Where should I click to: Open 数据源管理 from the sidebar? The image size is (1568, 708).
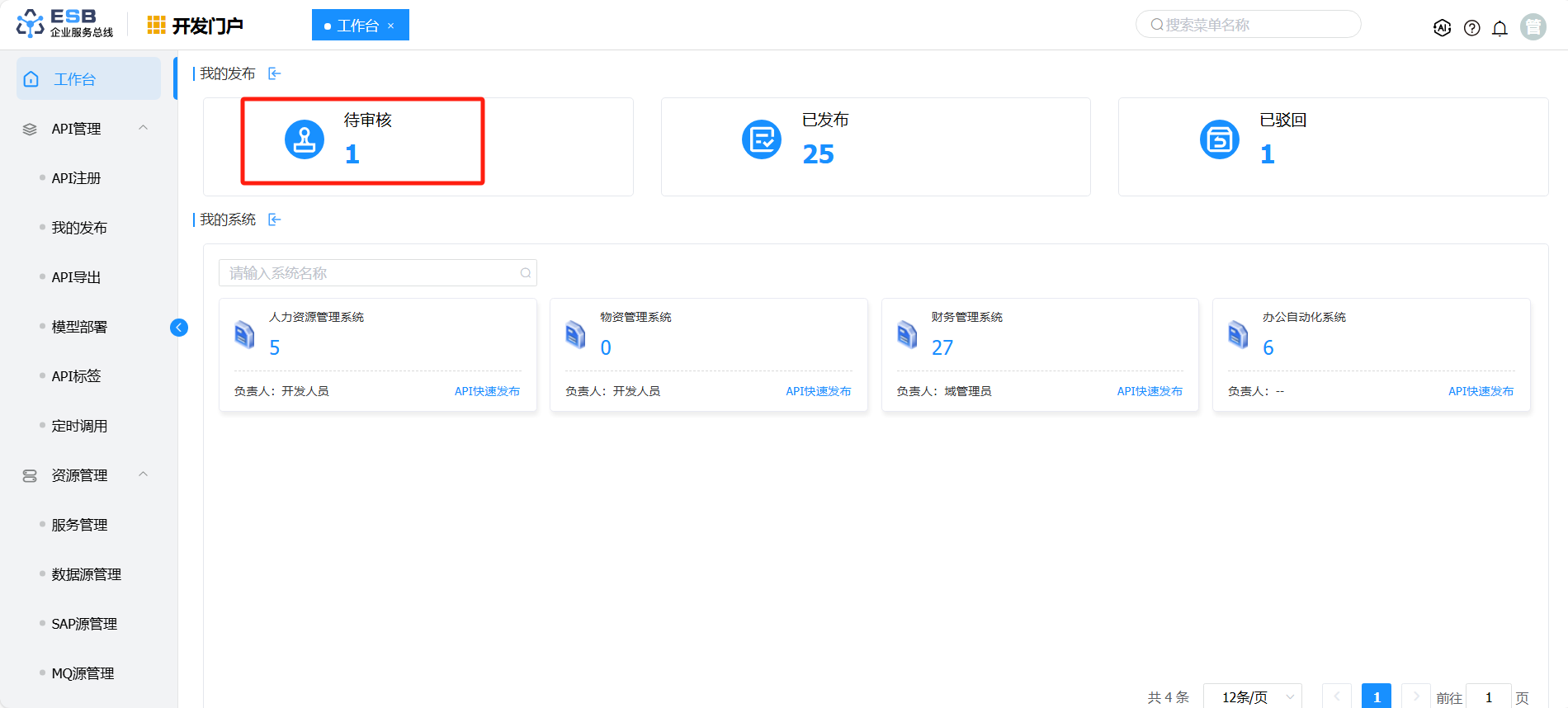(86, 574)
